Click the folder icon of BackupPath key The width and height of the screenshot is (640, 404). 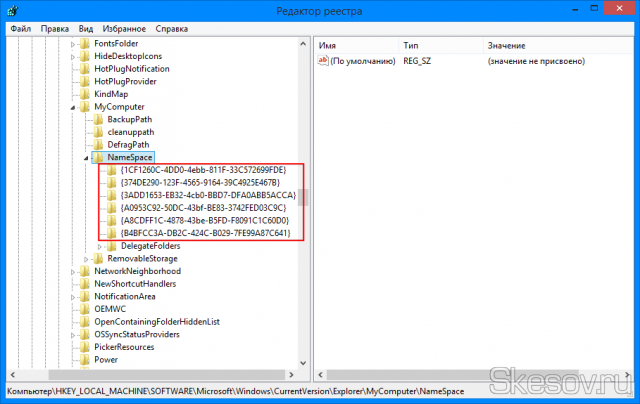98,119
